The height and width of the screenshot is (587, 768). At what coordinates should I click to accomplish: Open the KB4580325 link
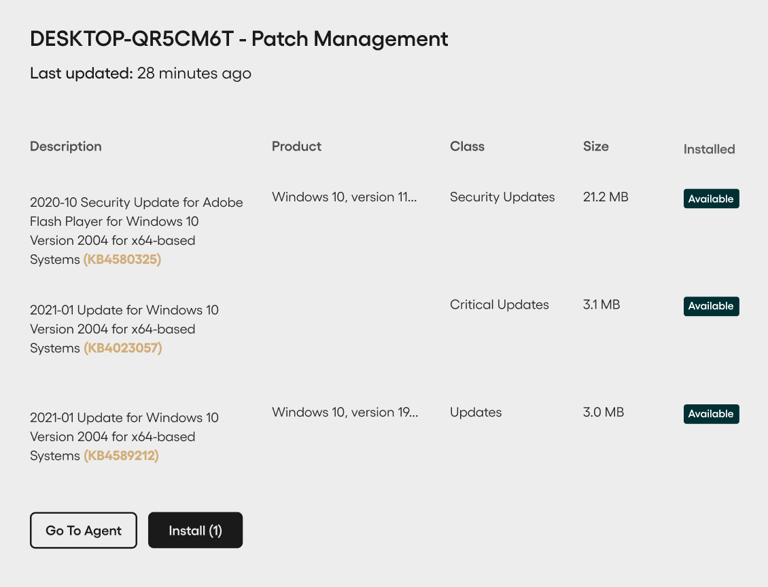point(122,260)
